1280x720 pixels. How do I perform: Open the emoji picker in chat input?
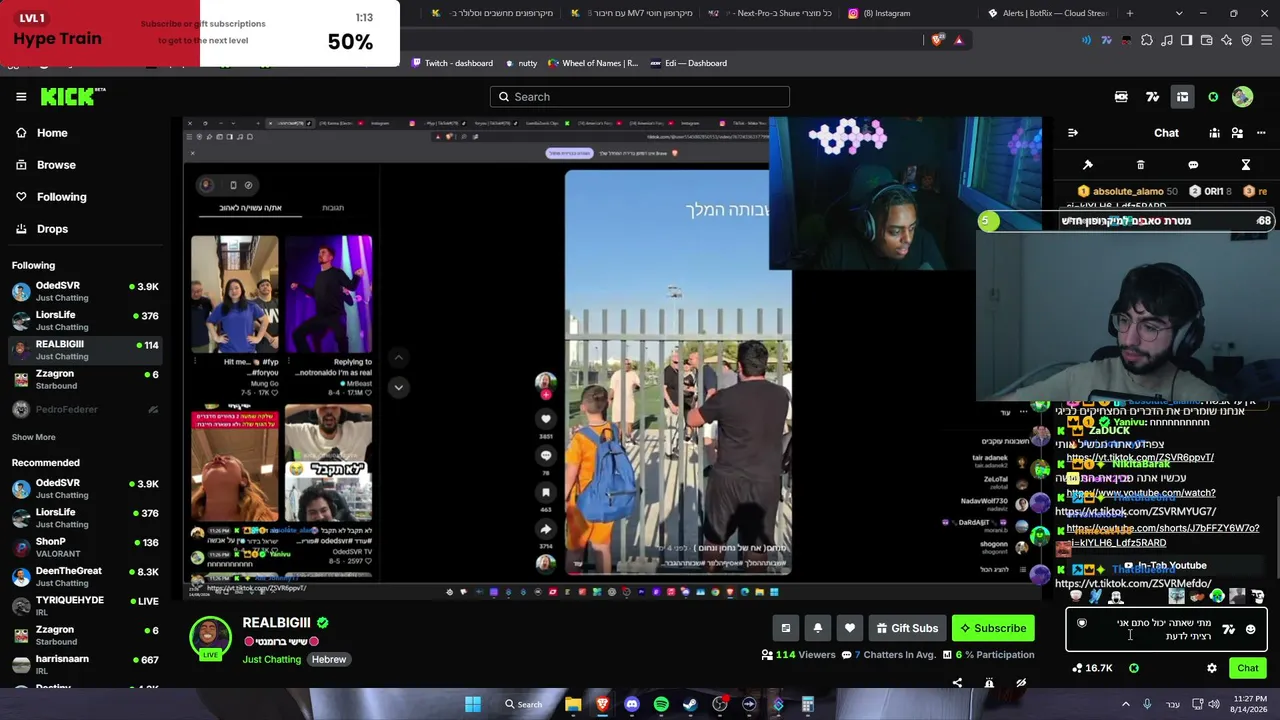click(x=1250, y=630)
